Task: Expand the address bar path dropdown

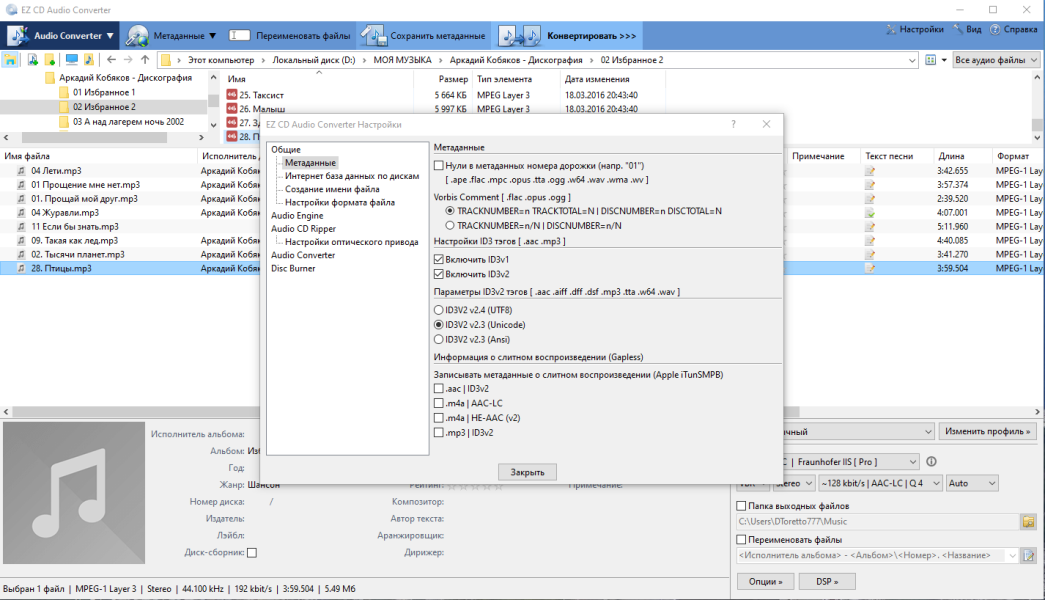Action: pyautogui.click(x=912, y=60)
